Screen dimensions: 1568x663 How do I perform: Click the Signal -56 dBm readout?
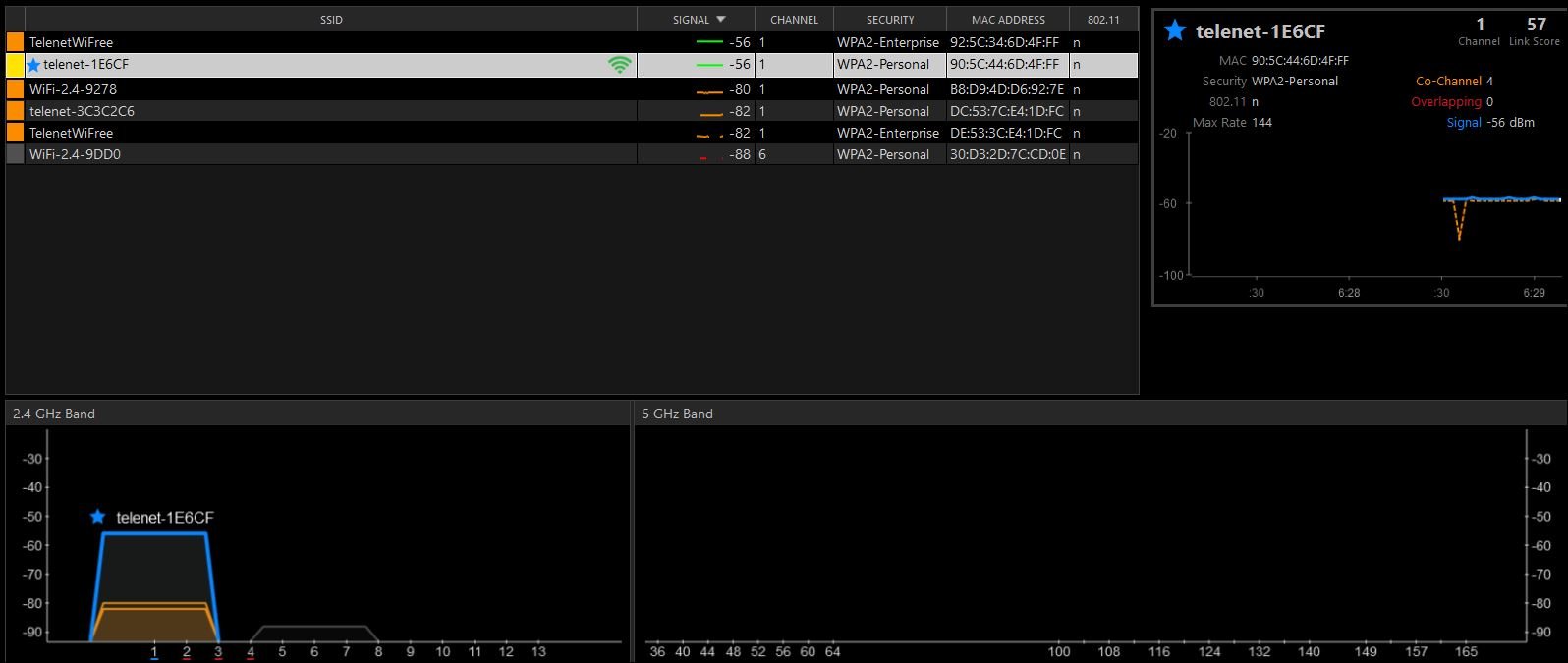pos(1489,123)
